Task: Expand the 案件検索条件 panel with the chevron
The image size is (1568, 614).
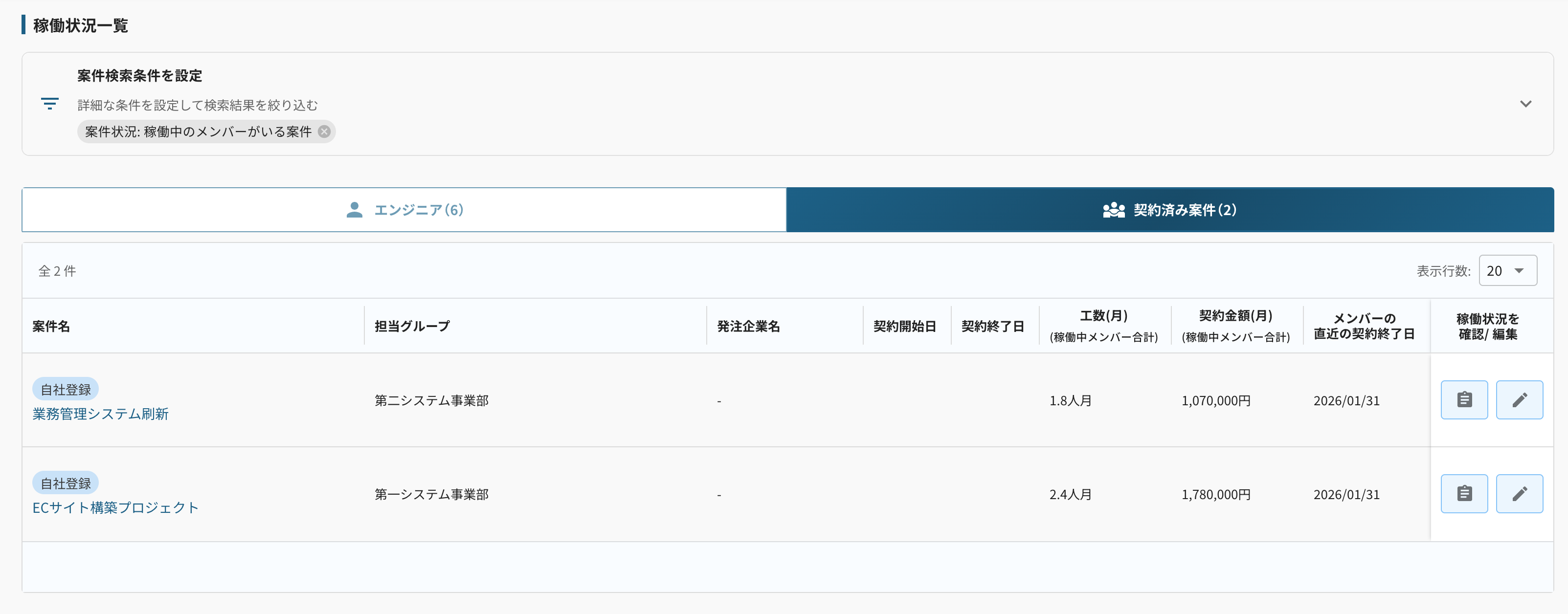Action: pos(1525,104)
